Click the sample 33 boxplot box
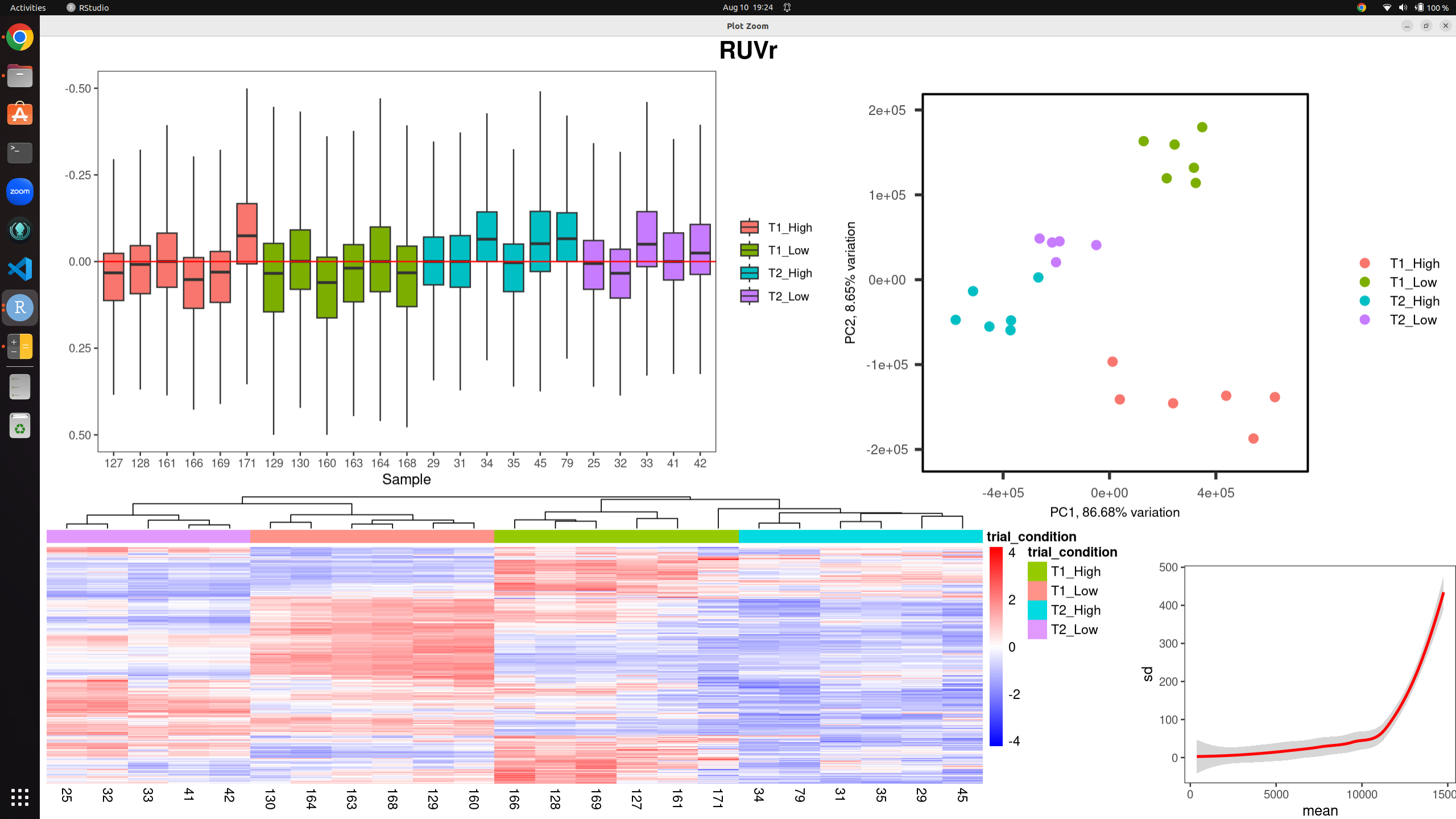Screen dimensions: 1456x819 [x=647, y=239]
